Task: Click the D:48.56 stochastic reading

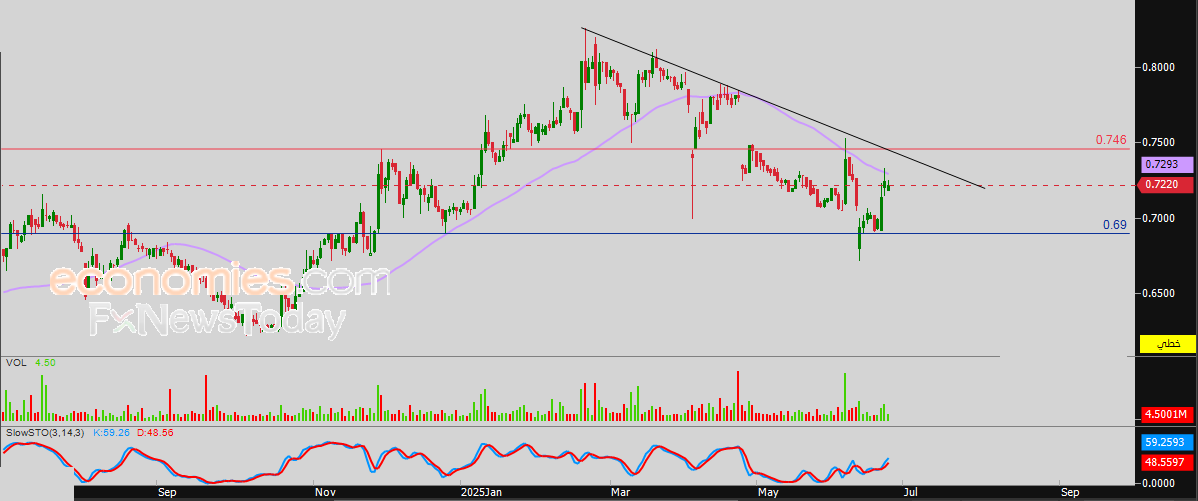Action: coord(154,432)
